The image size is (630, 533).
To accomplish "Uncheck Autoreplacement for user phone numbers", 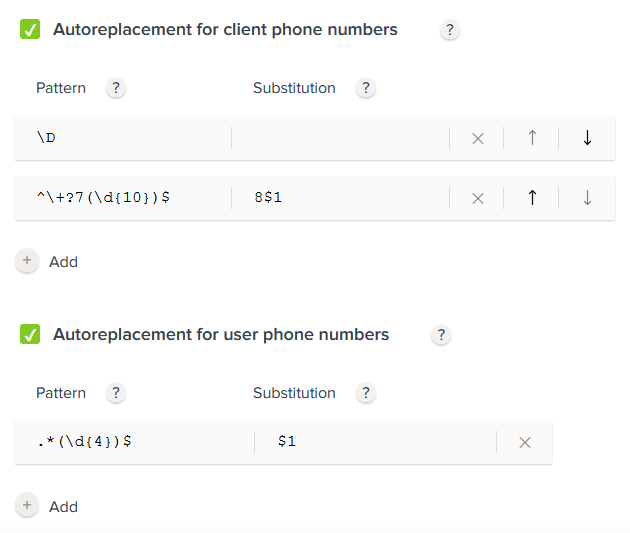I will click(x=30, y=334).
